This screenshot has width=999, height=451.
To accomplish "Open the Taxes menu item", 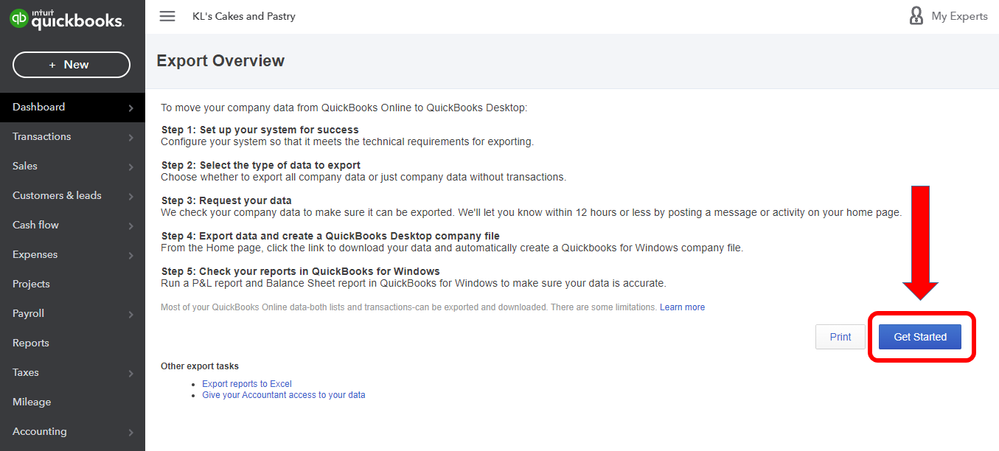I will coord(26,373).
